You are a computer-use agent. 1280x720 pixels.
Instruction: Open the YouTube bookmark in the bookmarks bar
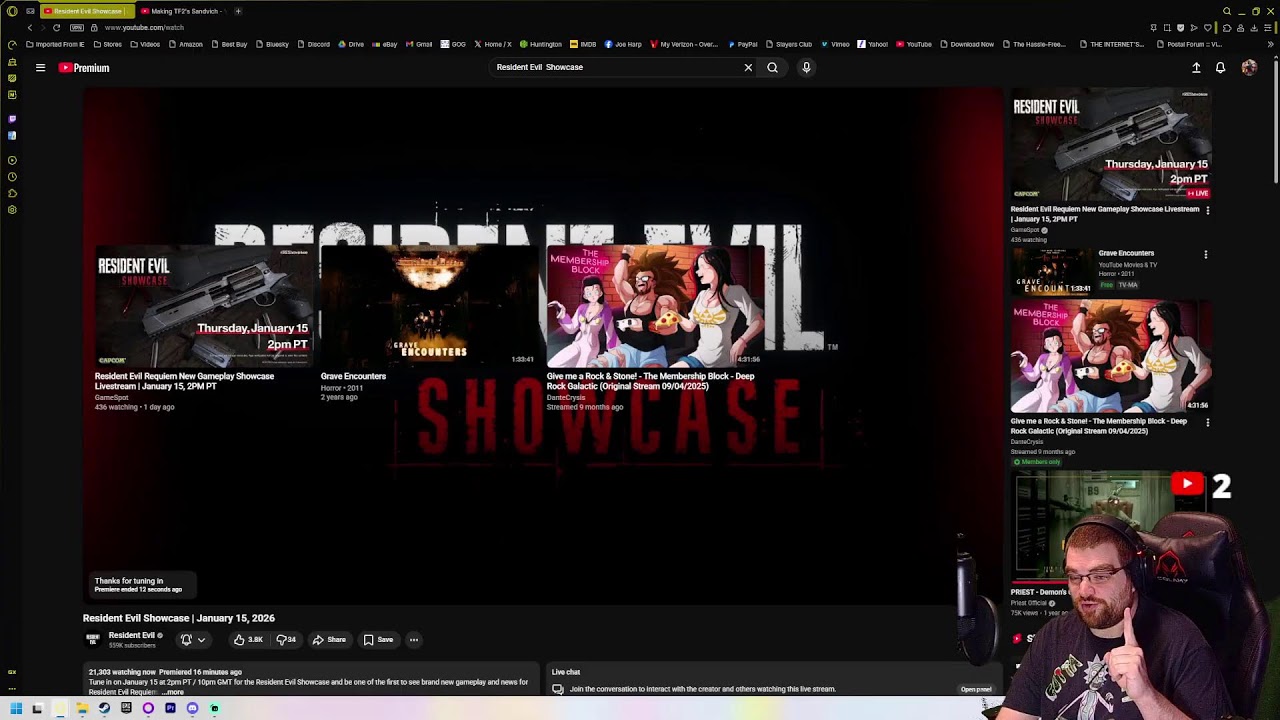point(914,44)
